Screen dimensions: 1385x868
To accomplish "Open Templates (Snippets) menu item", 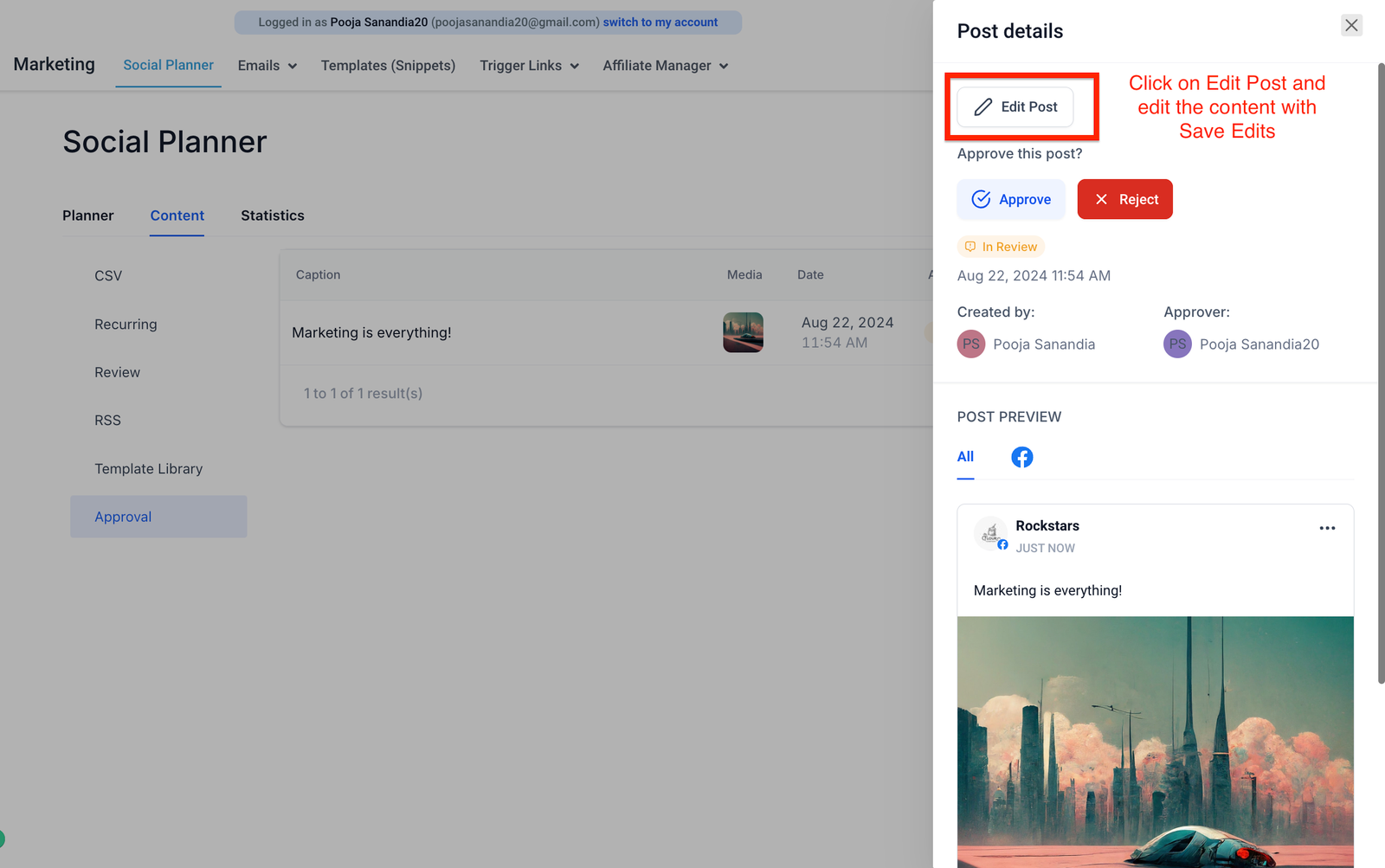I will tap(388, 66).
